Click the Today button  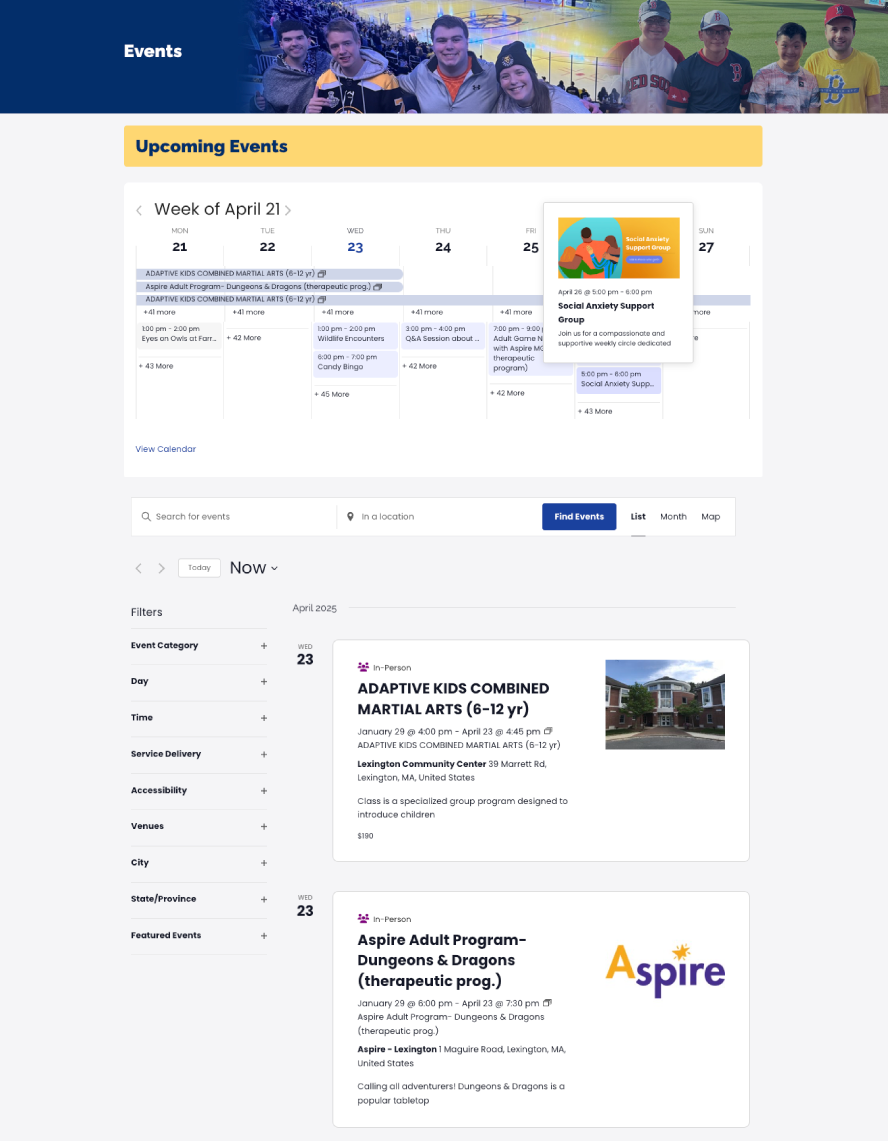pyautogui.click(x=199, y=568)
